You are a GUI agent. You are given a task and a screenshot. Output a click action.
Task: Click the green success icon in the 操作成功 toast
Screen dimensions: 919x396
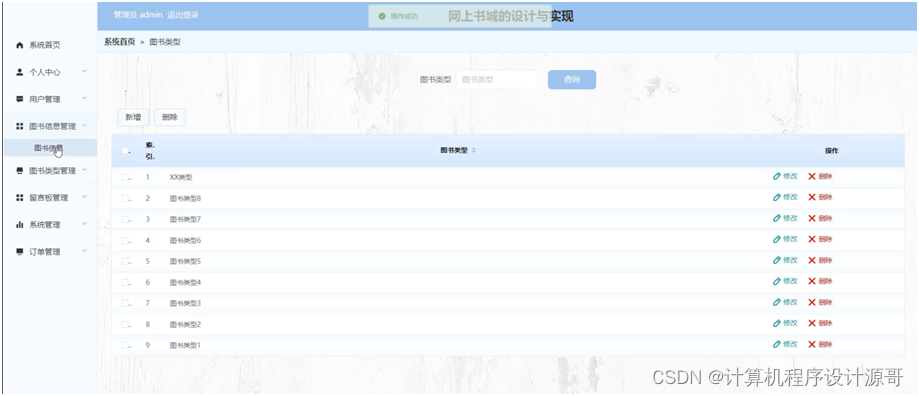pos(382,16)
